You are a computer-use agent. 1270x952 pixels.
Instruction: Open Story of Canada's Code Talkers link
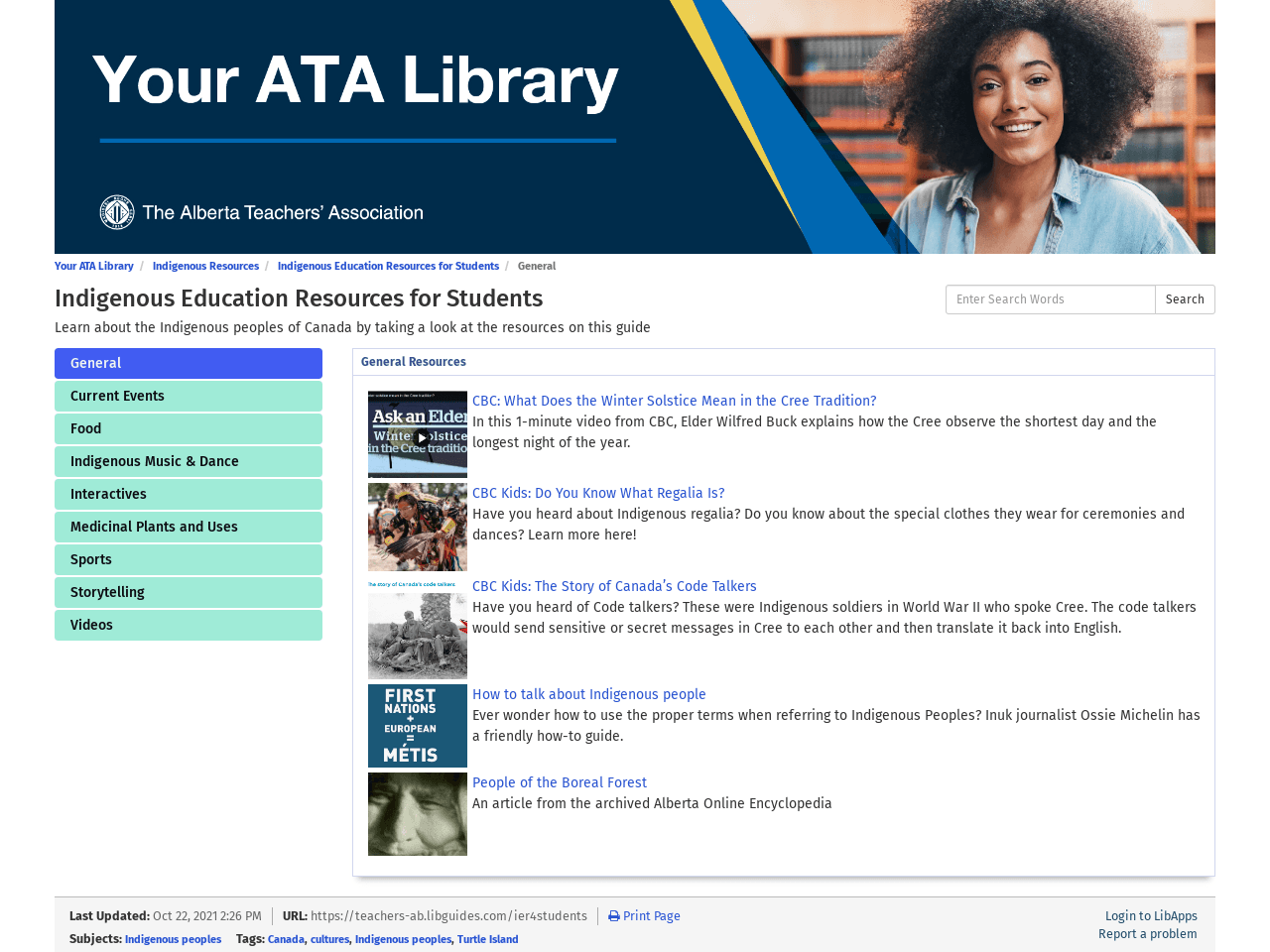(614, 586)
